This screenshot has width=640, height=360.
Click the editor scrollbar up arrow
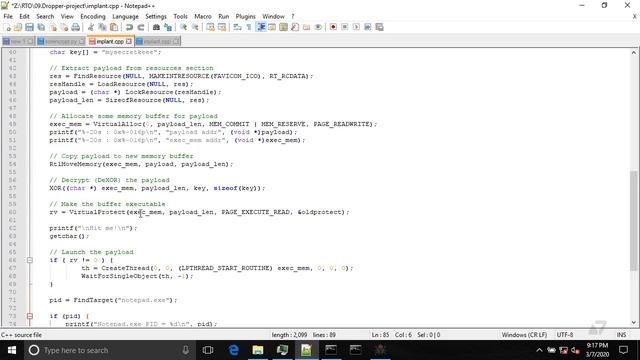pos(633,53)
